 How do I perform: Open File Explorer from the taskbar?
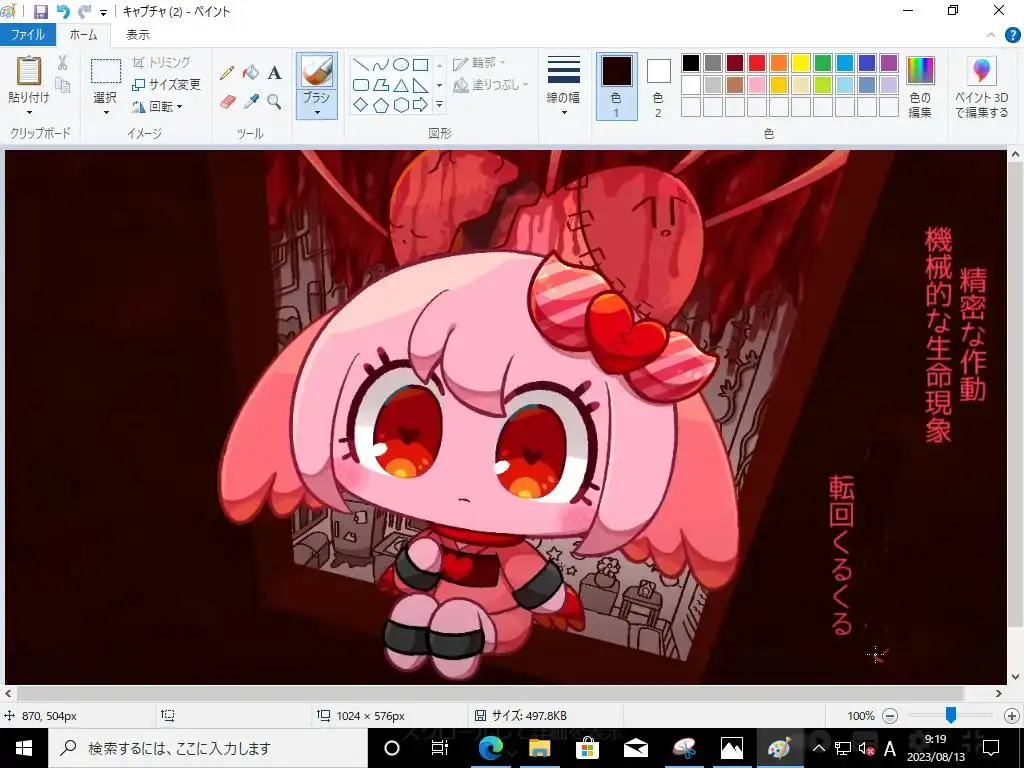coord(539,748)
